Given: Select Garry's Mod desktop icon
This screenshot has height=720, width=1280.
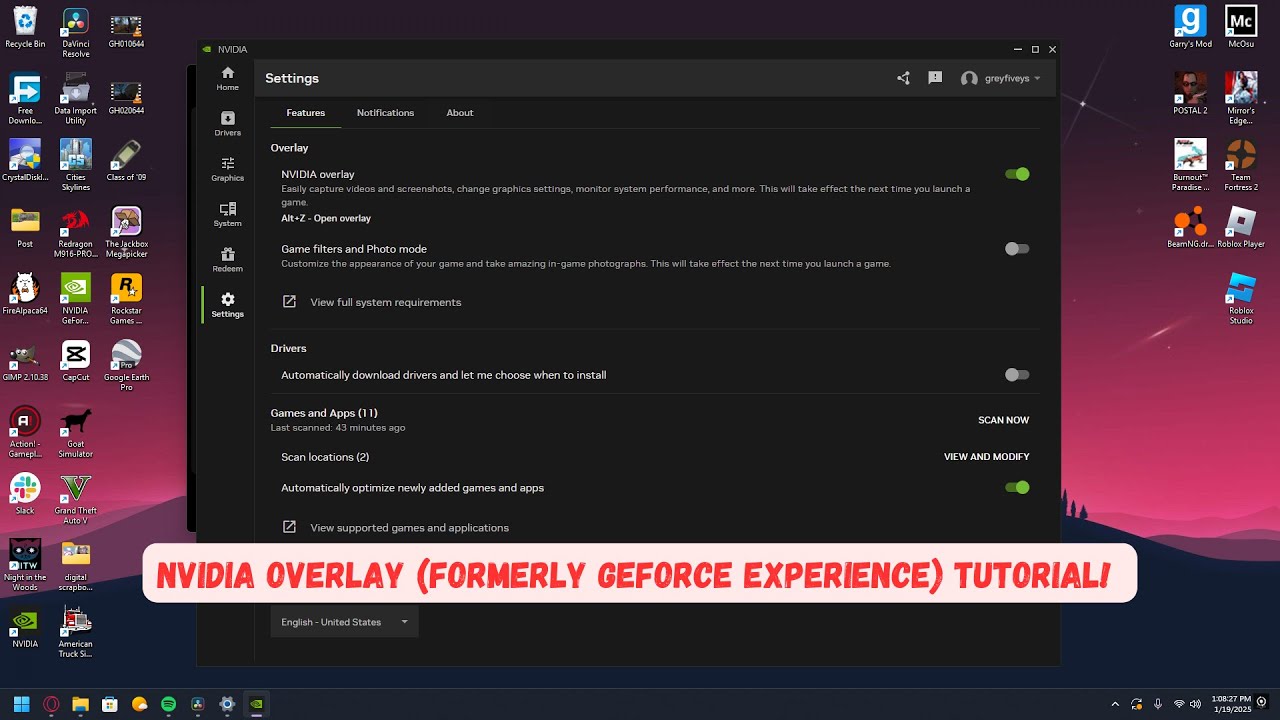Looking at the screenshot, I should pos(1190,28).
